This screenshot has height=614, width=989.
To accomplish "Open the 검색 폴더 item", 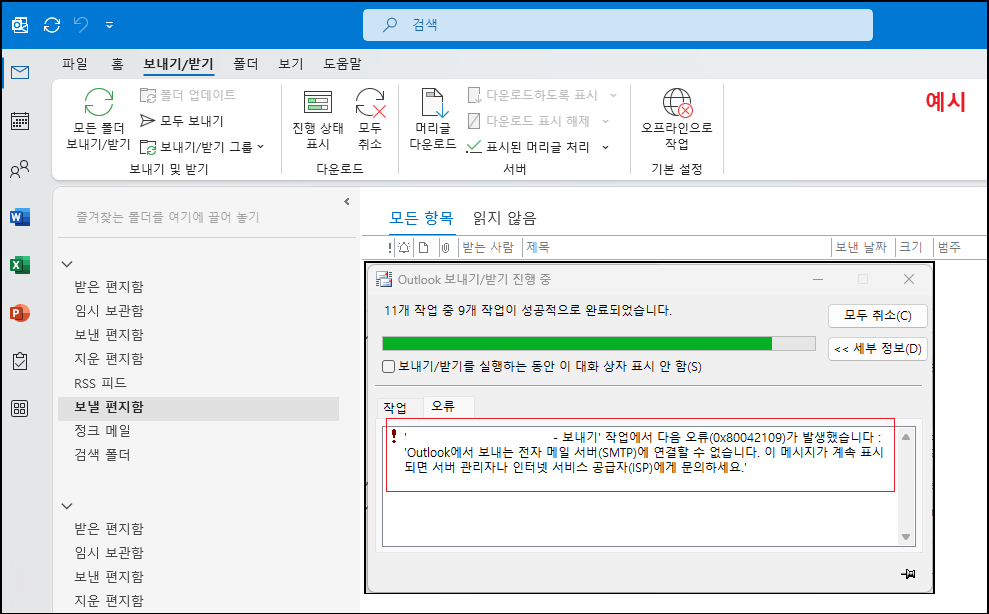I will point(102,455).
